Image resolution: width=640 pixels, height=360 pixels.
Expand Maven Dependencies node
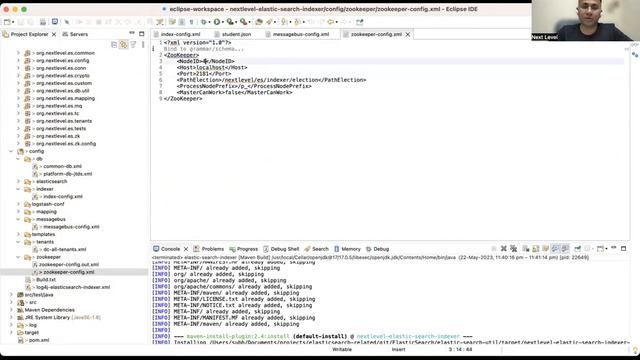(x=11, y=310)
